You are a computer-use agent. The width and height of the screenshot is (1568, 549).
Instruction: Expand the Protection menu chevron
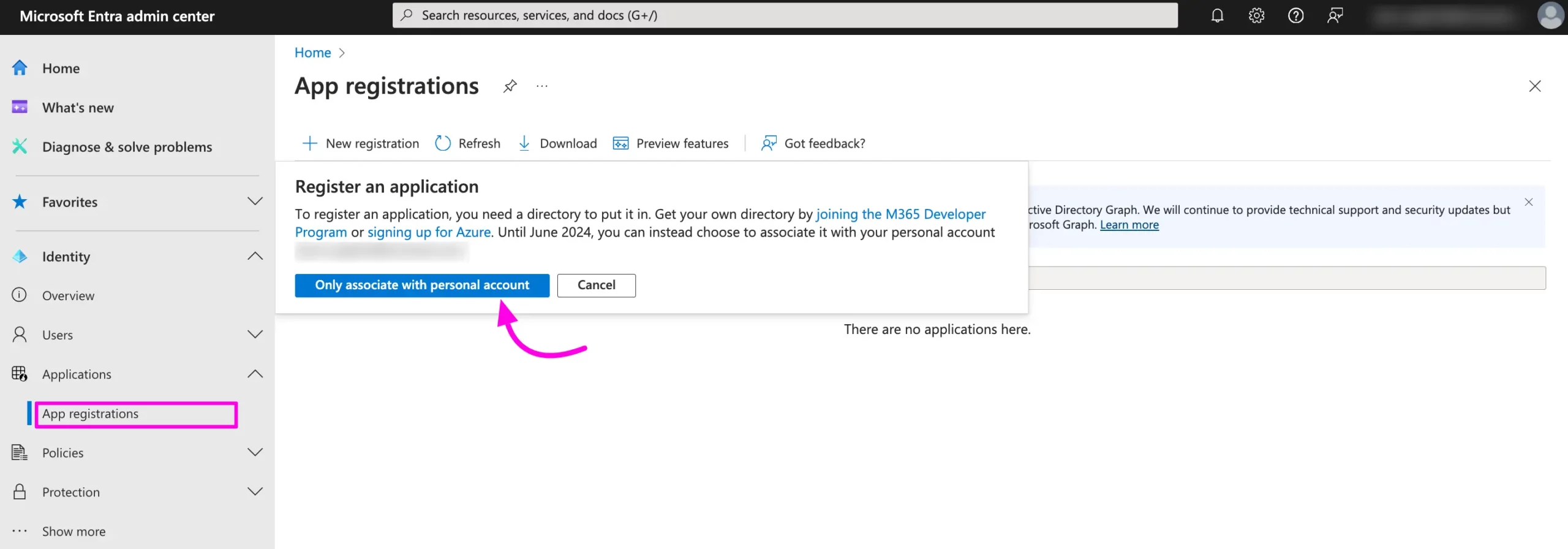(x=255, y=491)
